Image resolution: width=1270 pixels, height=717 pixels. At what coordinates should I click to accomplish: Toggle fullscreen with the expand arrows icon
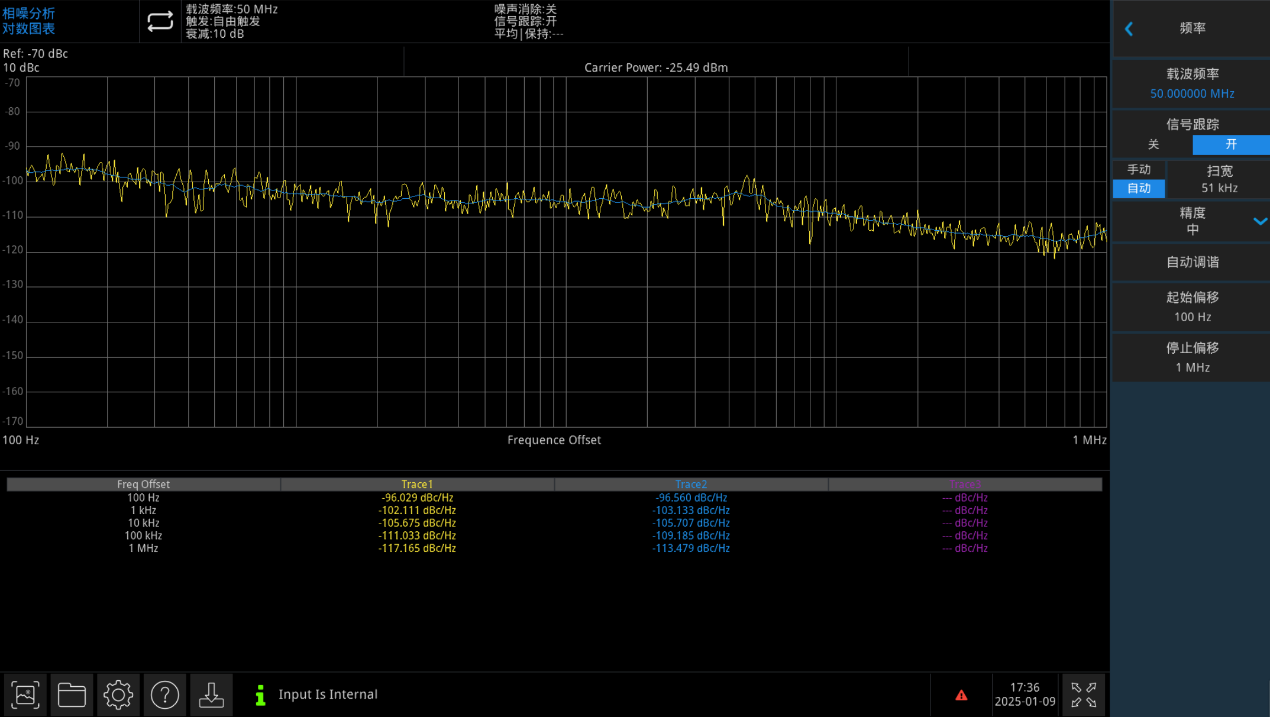pyautogui.click(x=1083, y=694)
